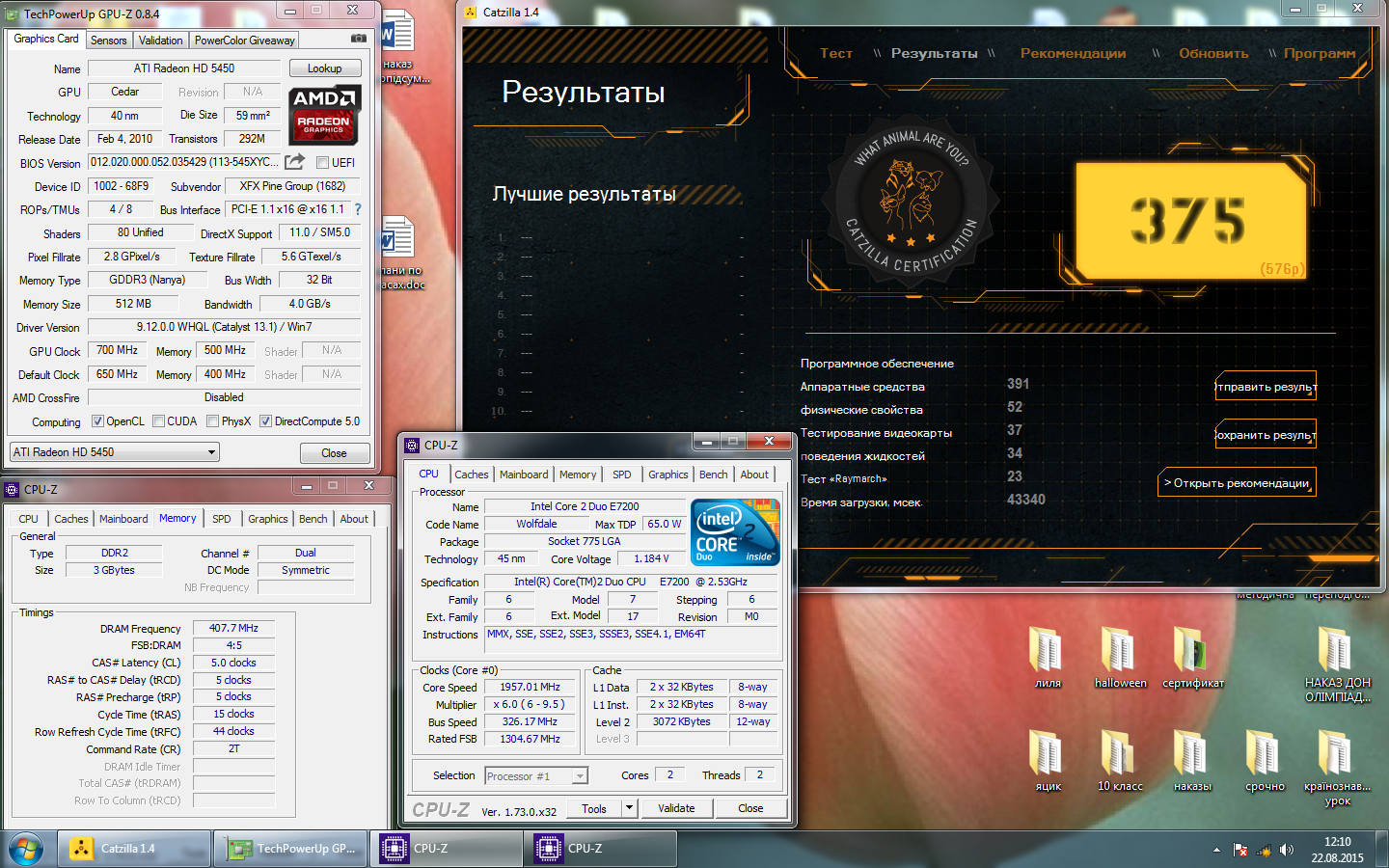
Task: Click the Catzilla title bar icon
Action: coord(471,13)
